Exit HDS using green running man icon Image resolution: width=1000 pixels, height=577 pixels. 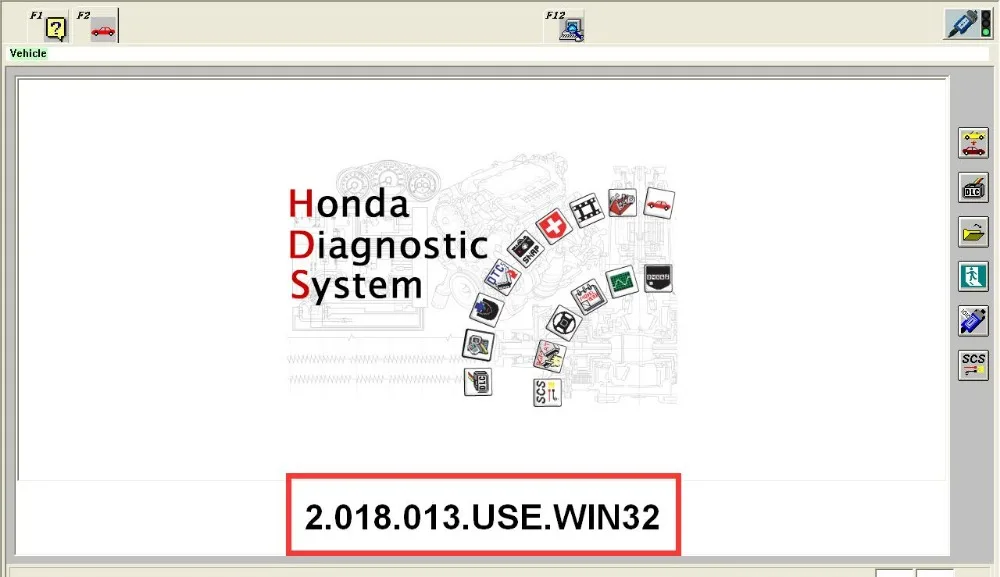point(973,277)
